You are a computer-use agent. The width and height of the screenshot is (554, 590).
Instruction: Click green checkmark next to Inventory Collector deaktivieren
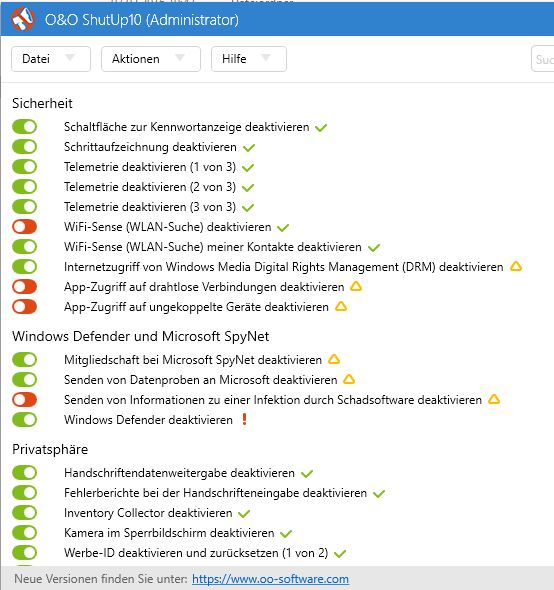244,514
